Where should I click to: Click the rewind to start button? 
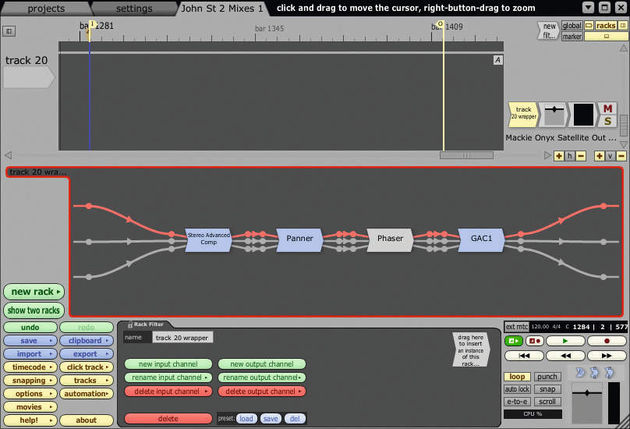click(x=524, y=355)
